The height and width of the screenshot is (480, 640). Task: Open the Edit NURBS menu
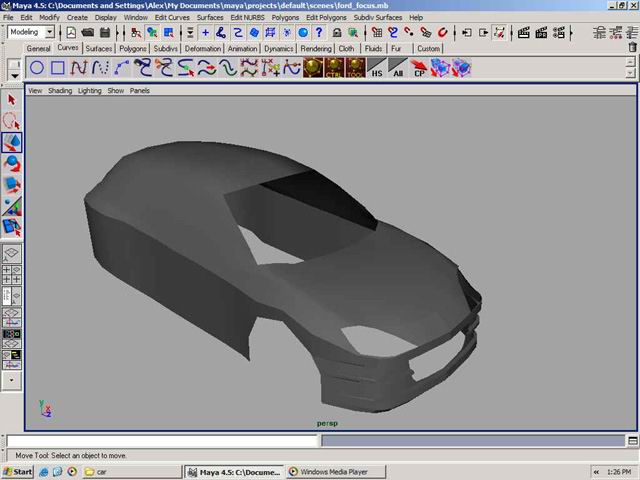pyautogui.click(x=245, y=18)
